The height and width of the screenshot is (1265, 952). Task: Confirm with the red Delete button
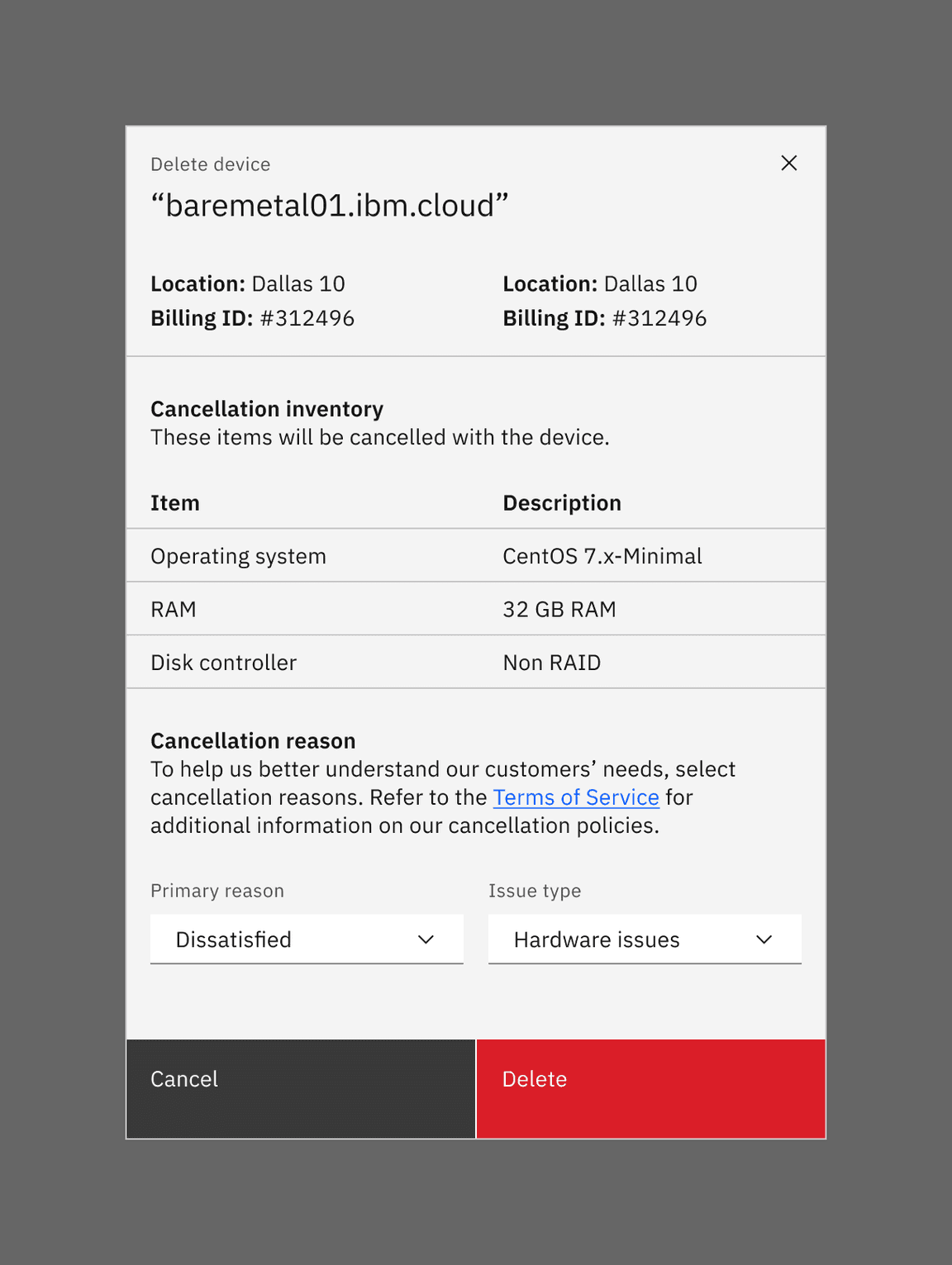[650, 1088]
